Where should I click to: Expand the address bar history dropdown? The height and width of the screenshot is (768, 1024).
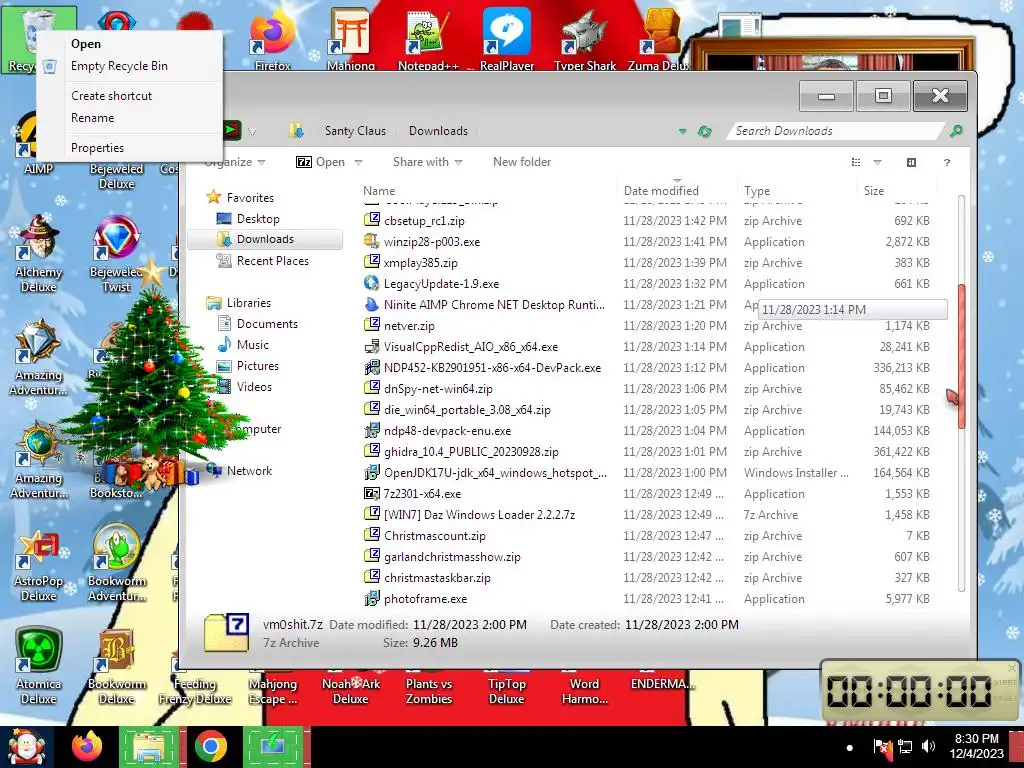pos(682,131)
